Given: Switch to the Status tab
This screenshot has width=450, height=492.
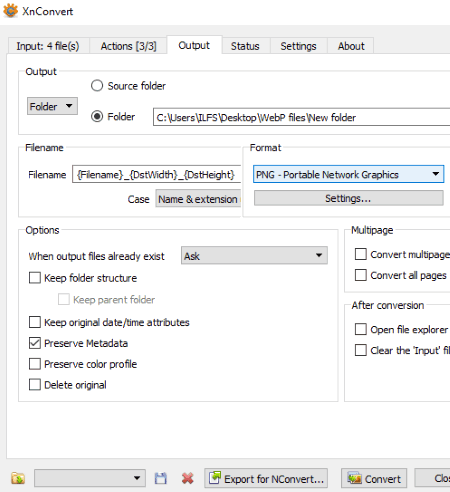Looking at the screenshot, I should click(x=245, y=46).
